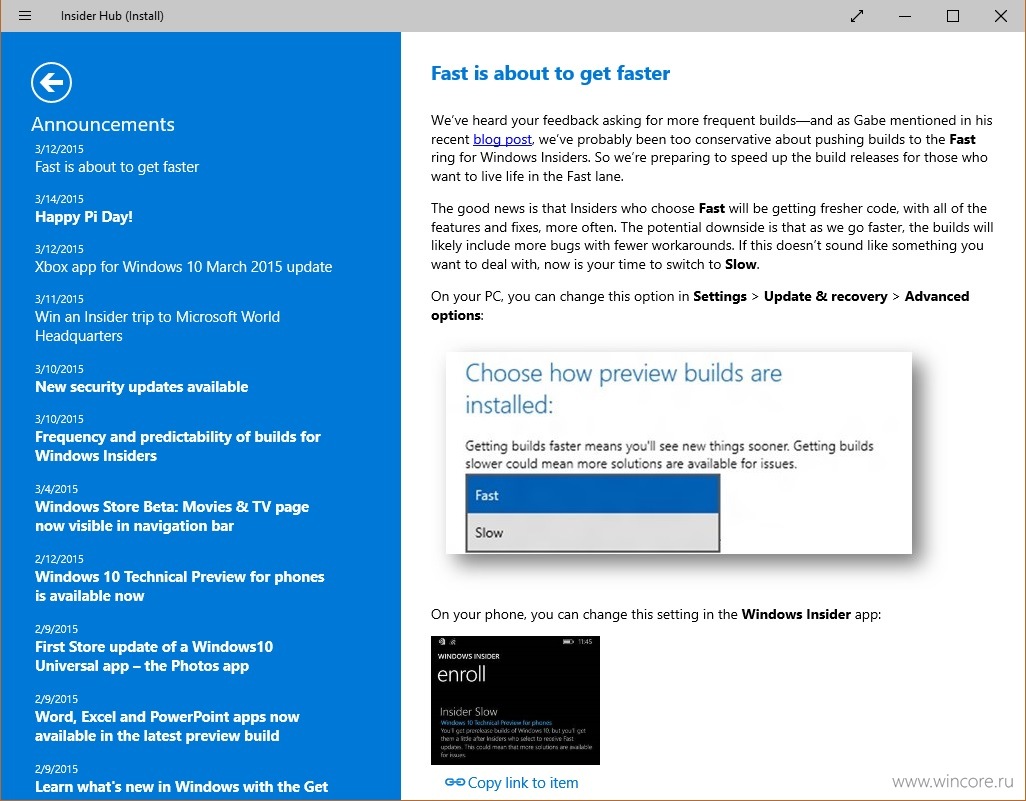Click the Announcements heading

[x=103, y=124]
